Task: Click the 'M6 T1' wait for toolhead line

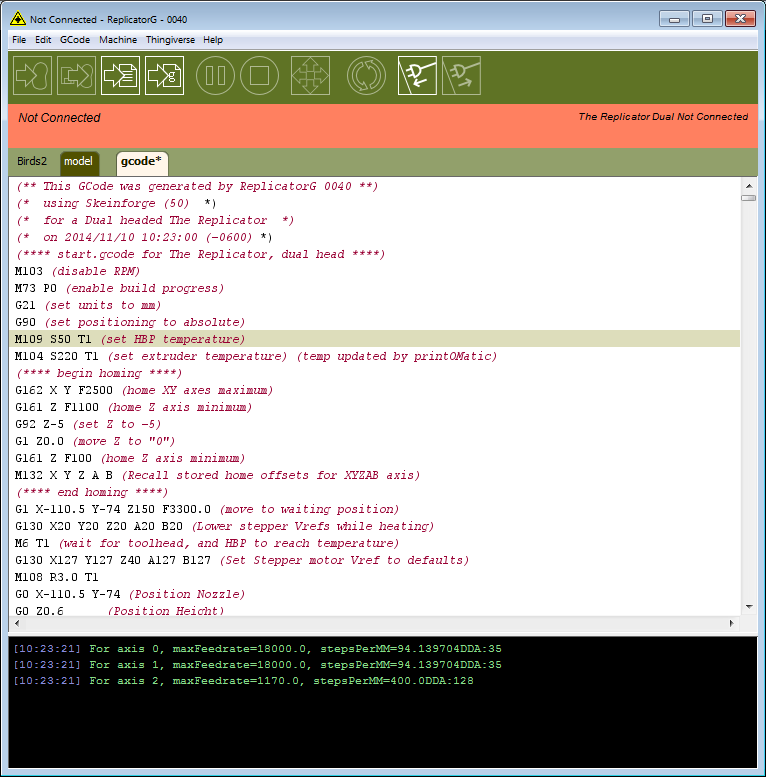Action: pos(207,543)
